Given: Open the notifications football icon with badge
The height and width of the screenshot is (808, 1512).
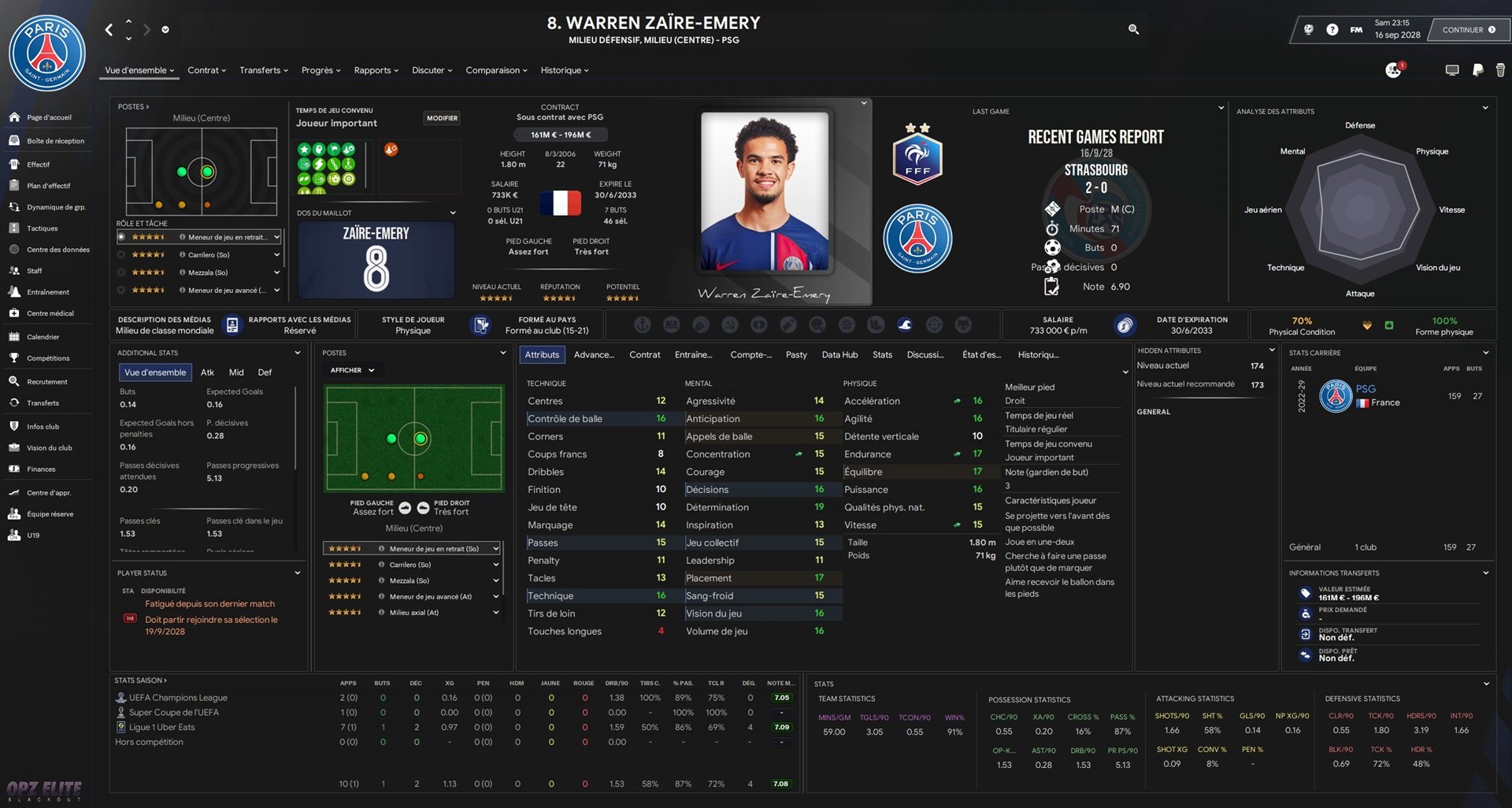Looking at the screenshot, I should pyautogui.click(x=1394, y=70).
